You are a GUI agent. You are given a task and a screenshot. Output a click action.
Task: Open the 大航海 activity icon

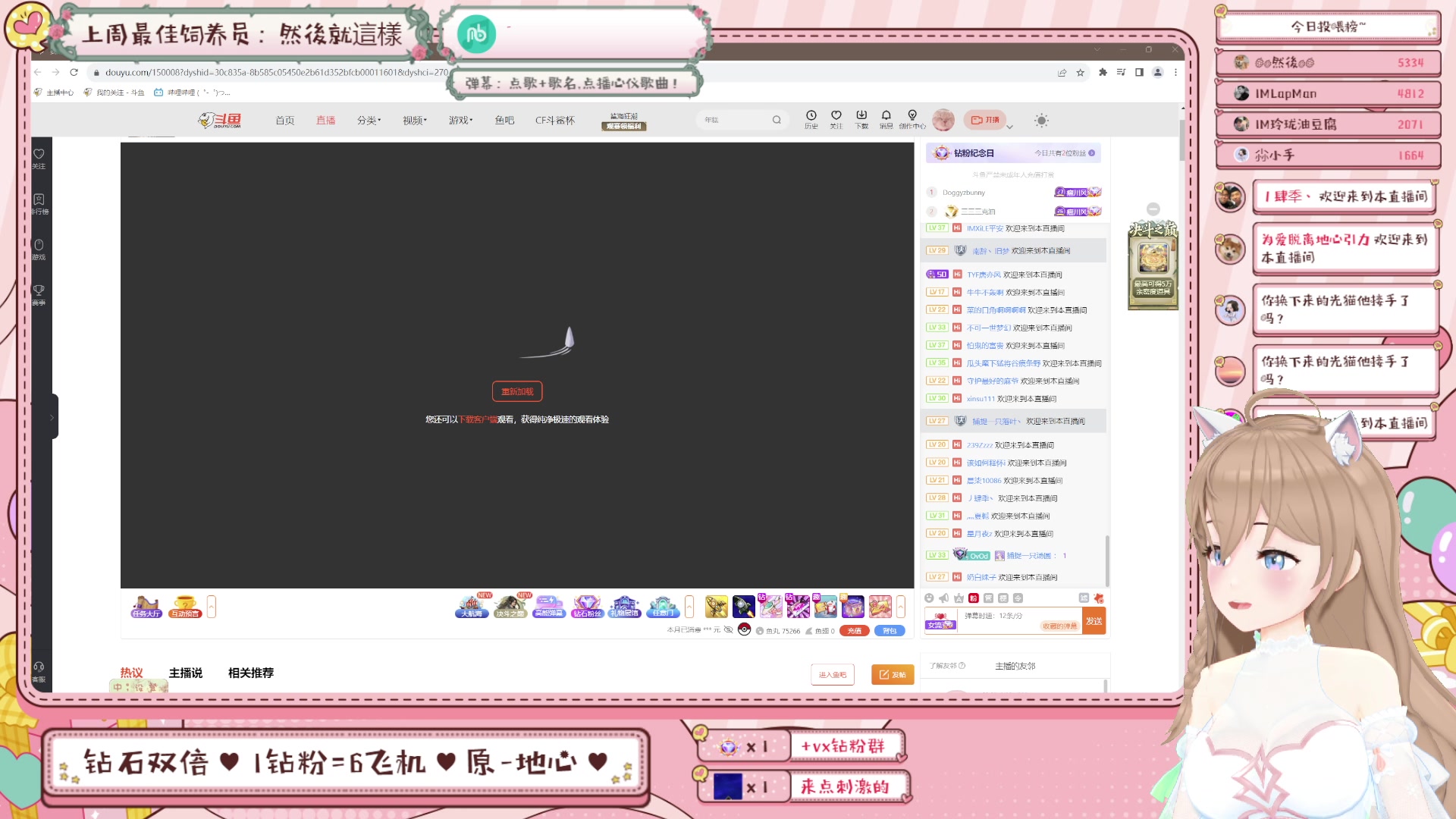pyautogui.click(x=472, y=607)
